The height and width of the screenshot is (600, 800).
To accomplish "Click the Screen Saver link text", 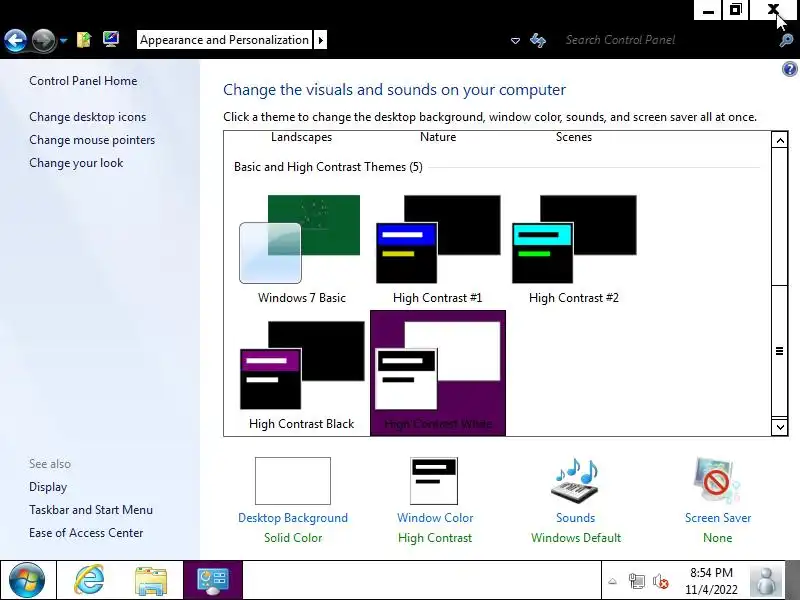I will (718, 518).
